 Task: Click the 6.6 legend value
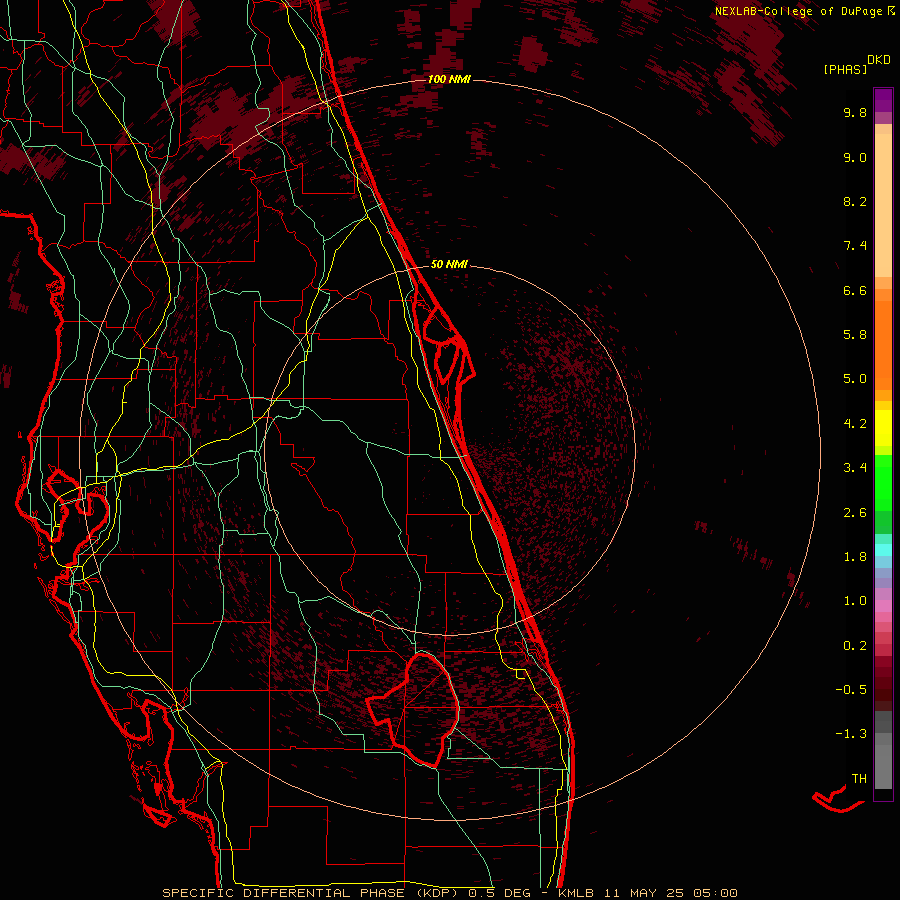(x=855, y=290)
